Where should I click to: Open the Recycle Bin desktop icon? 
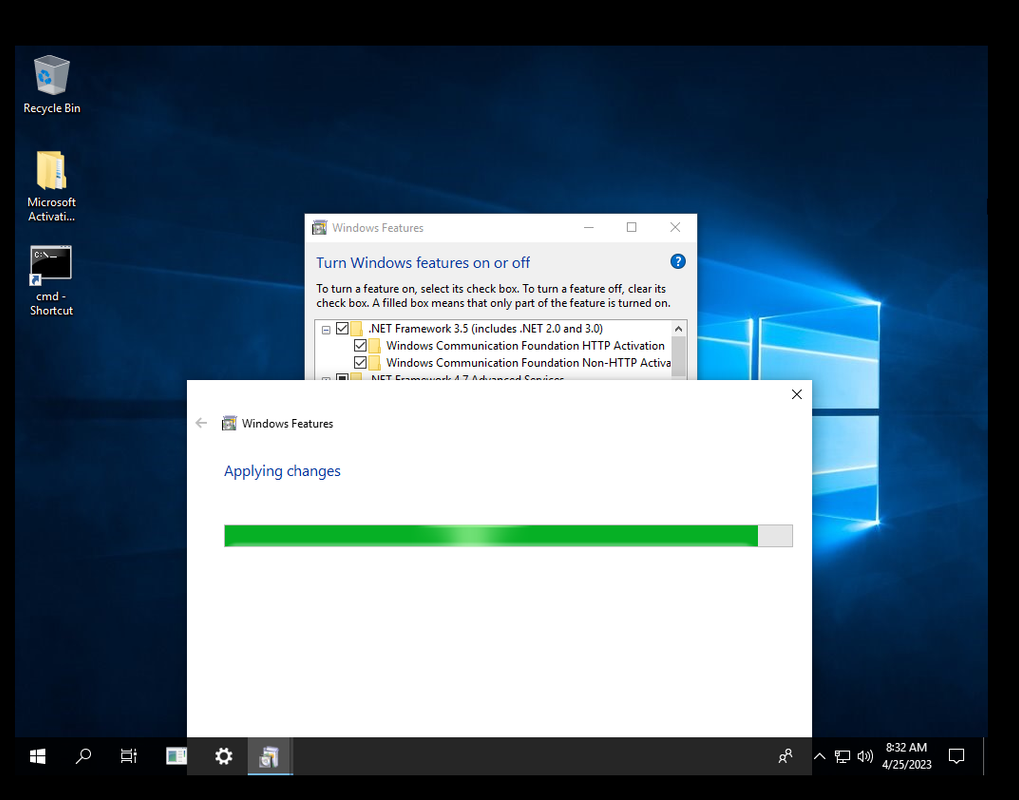[51, 84]
